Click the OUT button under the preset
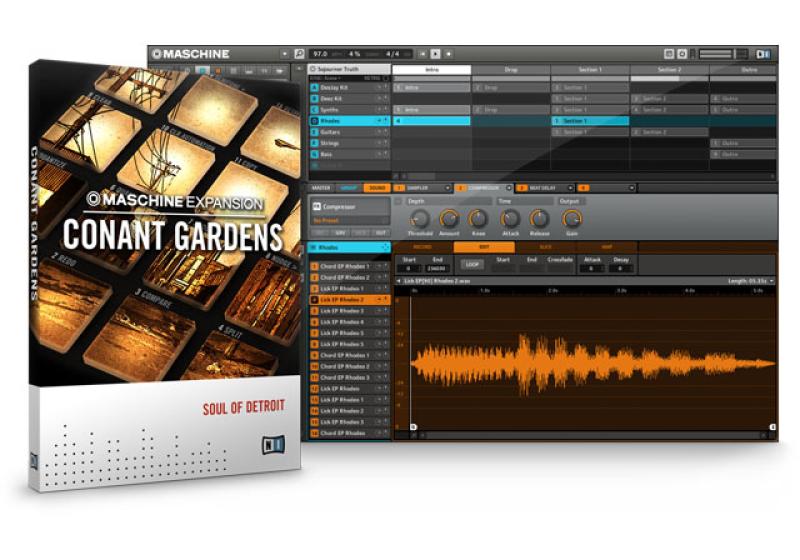 point(380,233)
